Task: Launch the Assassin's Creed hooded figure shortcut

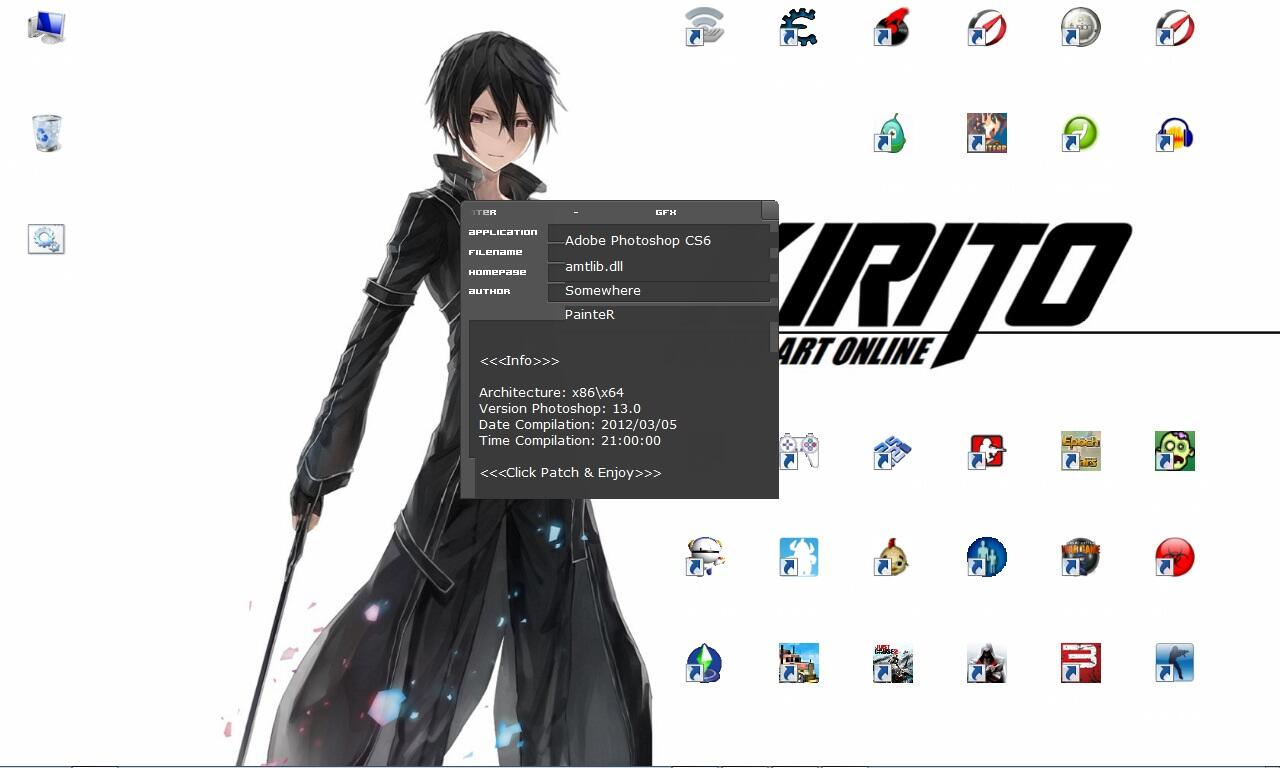Action: click(x=986, y=663)
